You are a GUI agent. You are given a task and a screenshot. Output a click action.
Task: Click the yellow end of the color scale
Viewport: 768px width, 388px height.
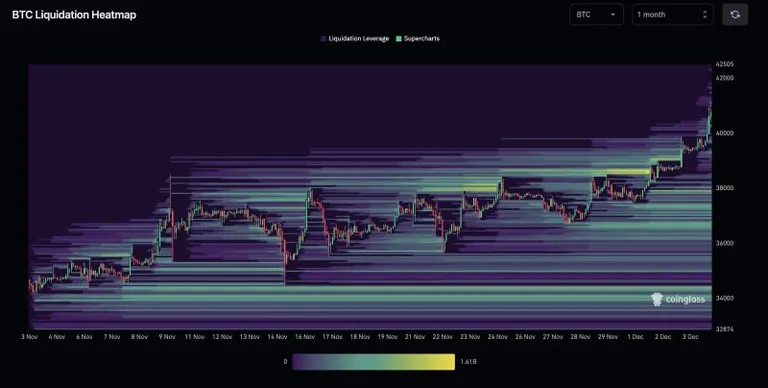click(x=447, y=362)
